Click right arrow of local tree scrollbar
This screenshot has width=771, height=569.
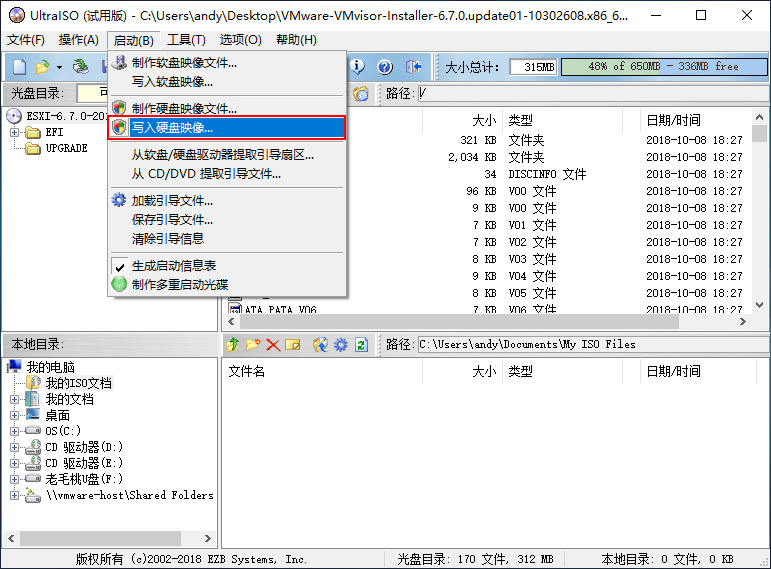208,539
